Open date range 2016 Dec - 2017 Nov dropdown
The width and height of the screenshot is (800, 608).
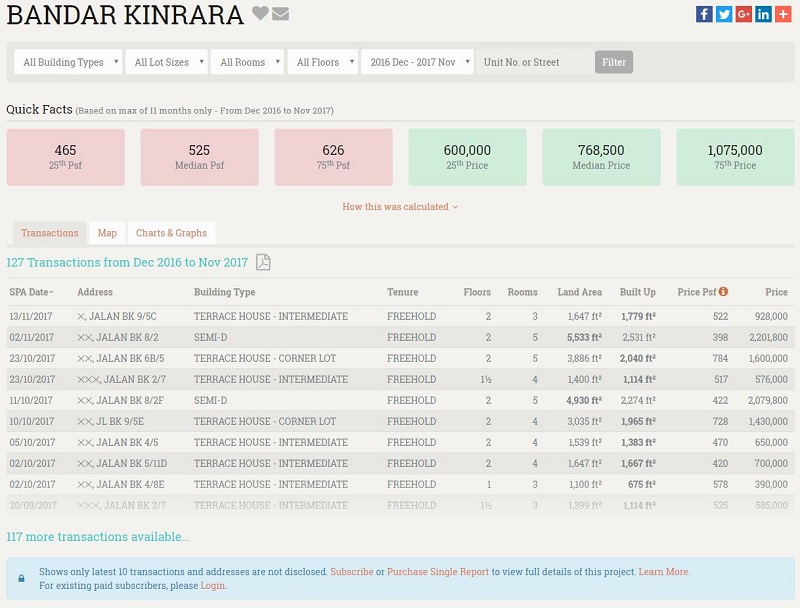(x=417, y=62)
